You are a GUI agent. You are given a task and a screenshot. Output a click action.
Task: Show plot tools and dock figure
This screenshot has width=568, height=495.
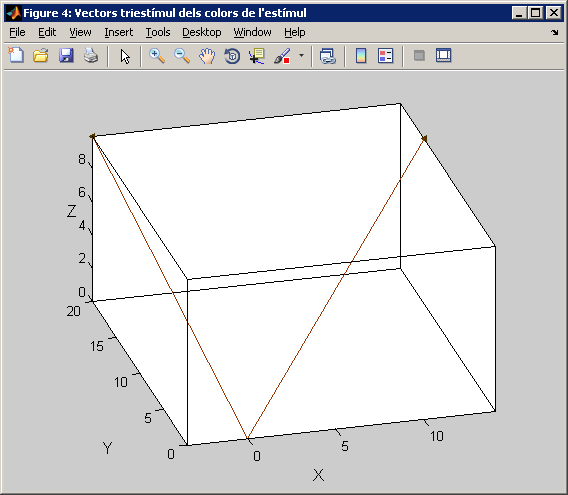pos(444,56)
